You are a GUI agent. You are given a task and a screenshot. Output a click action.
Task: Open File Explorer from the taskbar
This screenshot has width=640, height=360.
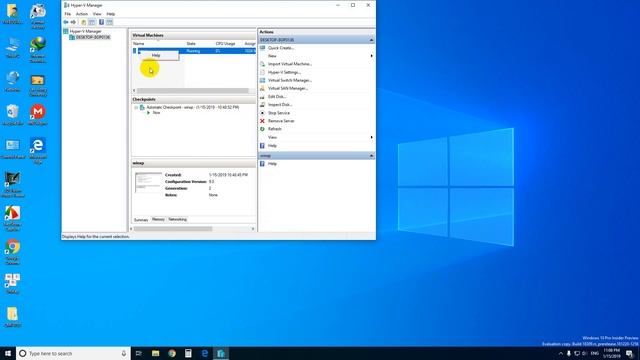(x=156, y=353)
